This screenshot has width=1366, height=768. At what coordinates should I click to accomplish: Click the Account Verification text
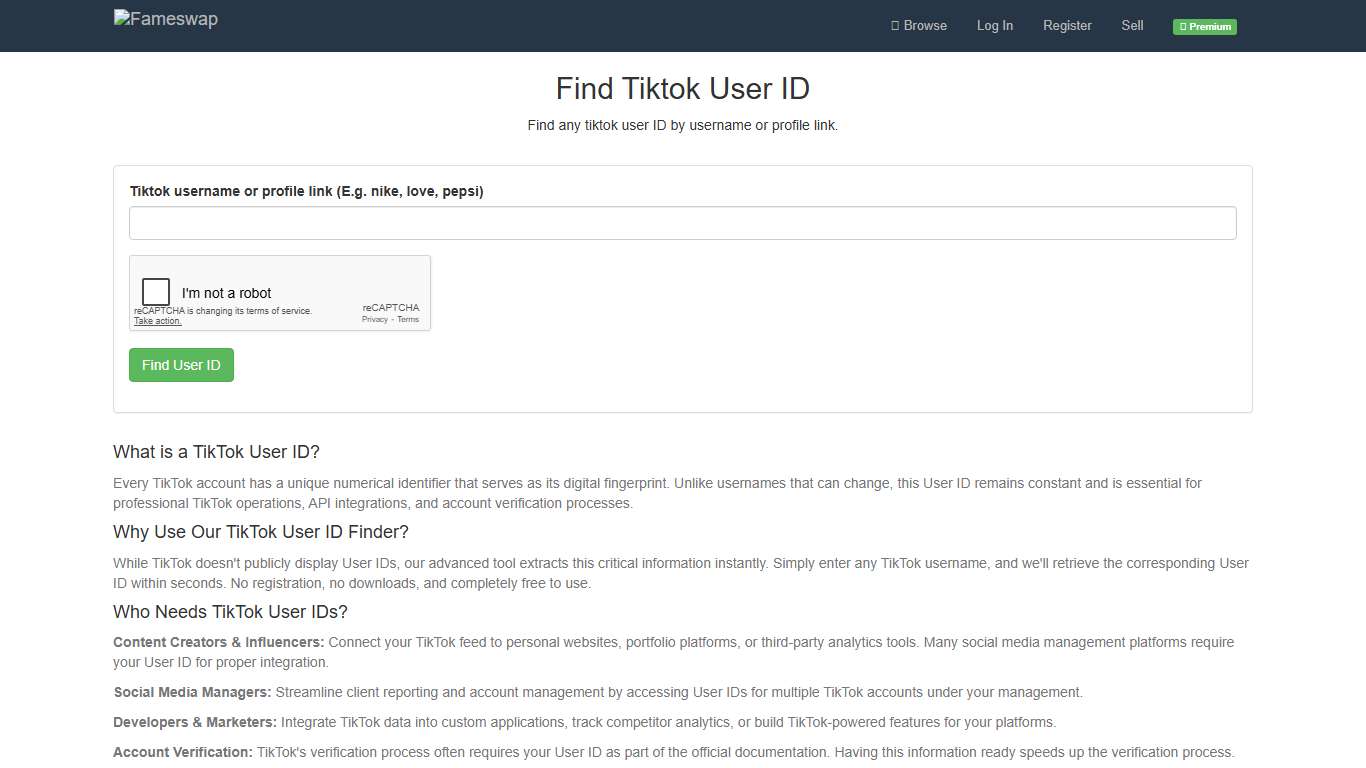pyautogui.click(x=183, y=752)
